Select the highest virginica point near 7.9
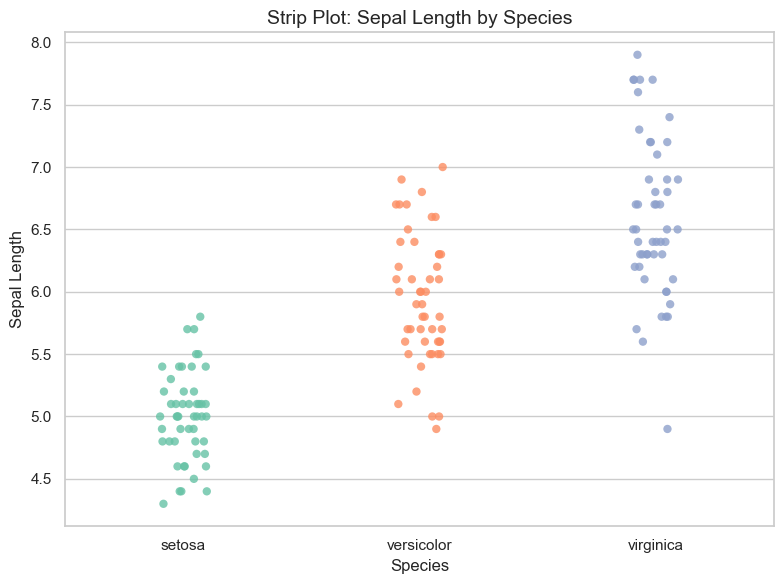784x584 pixels. click(638, 55)
